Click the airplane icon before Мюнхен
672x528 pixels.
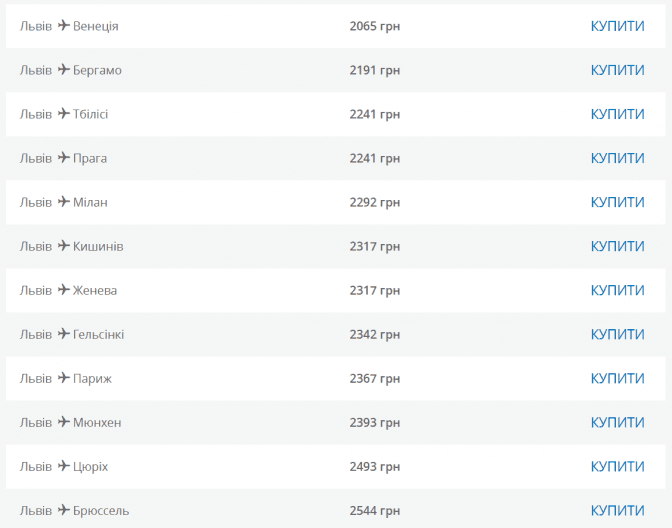(x=63, y=422)
